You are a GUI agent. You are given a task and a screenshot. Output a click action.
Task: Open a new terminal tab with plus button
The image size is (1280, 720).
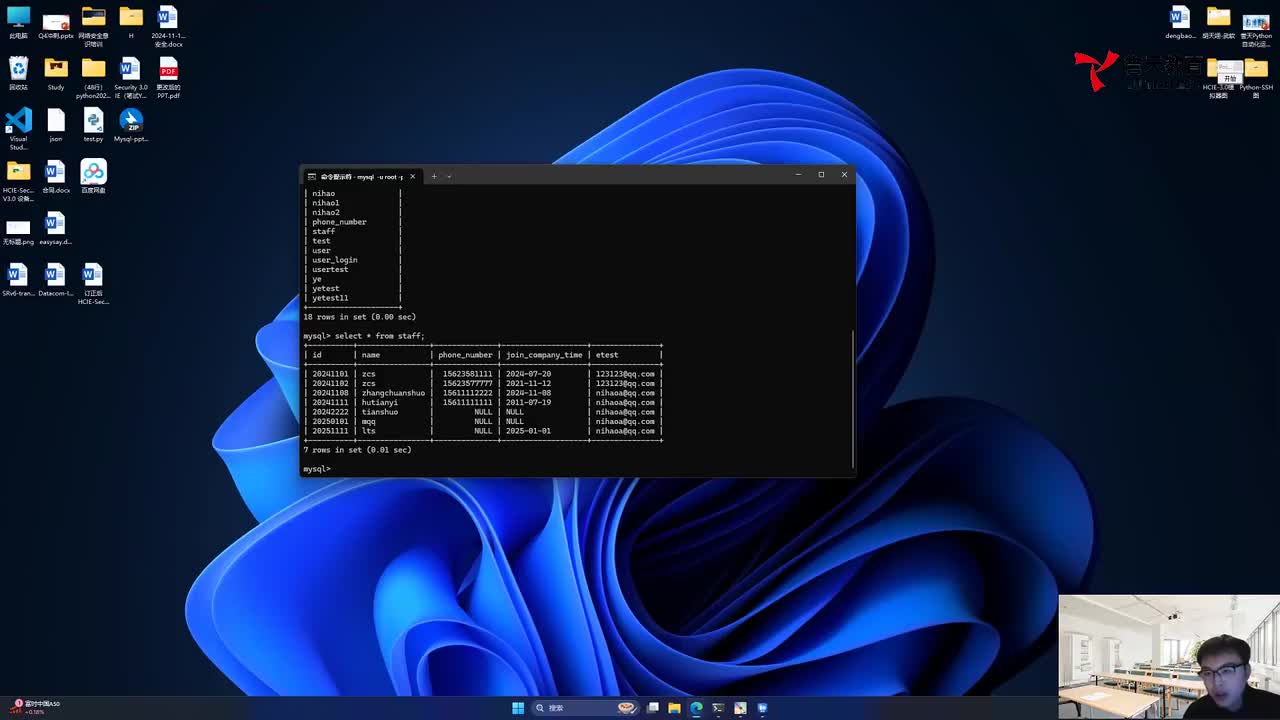[434, 176]
